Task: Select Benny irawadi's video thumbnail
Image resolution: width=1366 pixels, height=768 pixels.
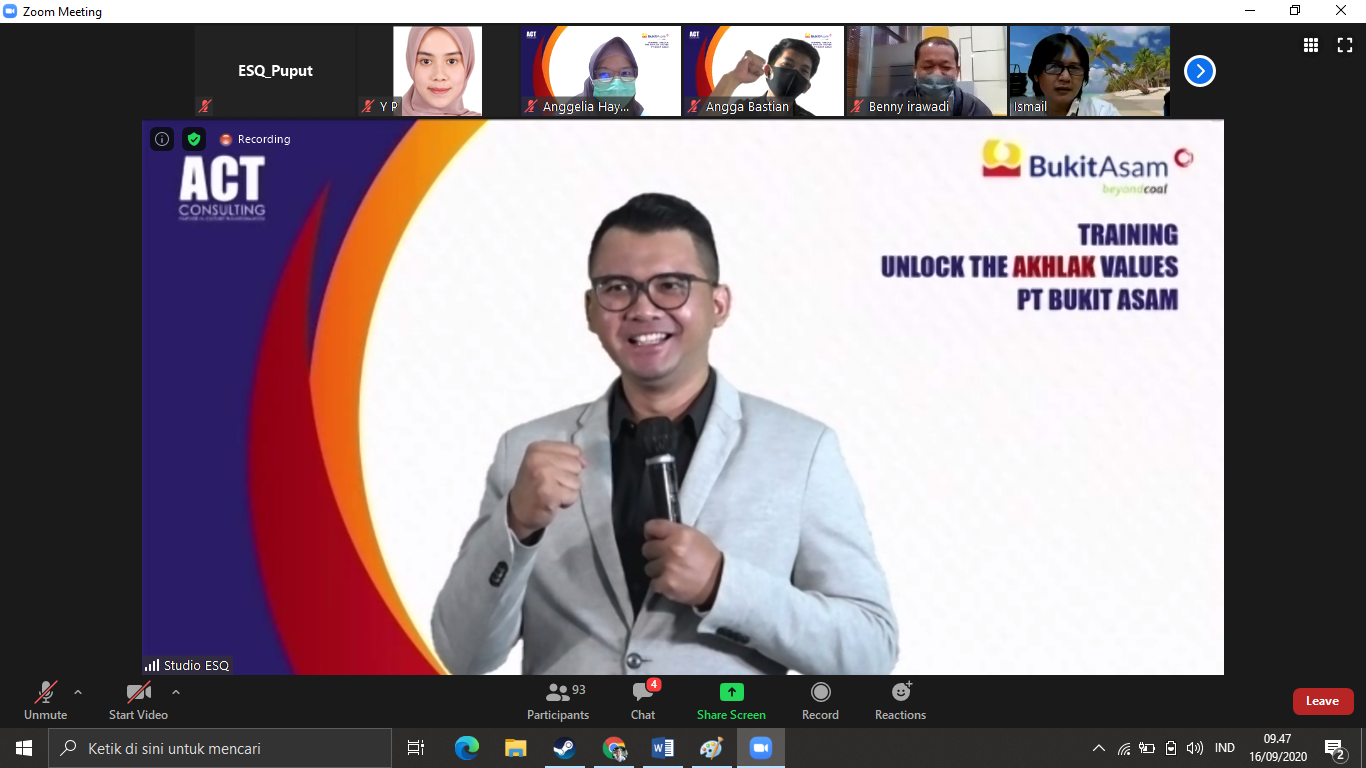Action: tap(926, 71)
